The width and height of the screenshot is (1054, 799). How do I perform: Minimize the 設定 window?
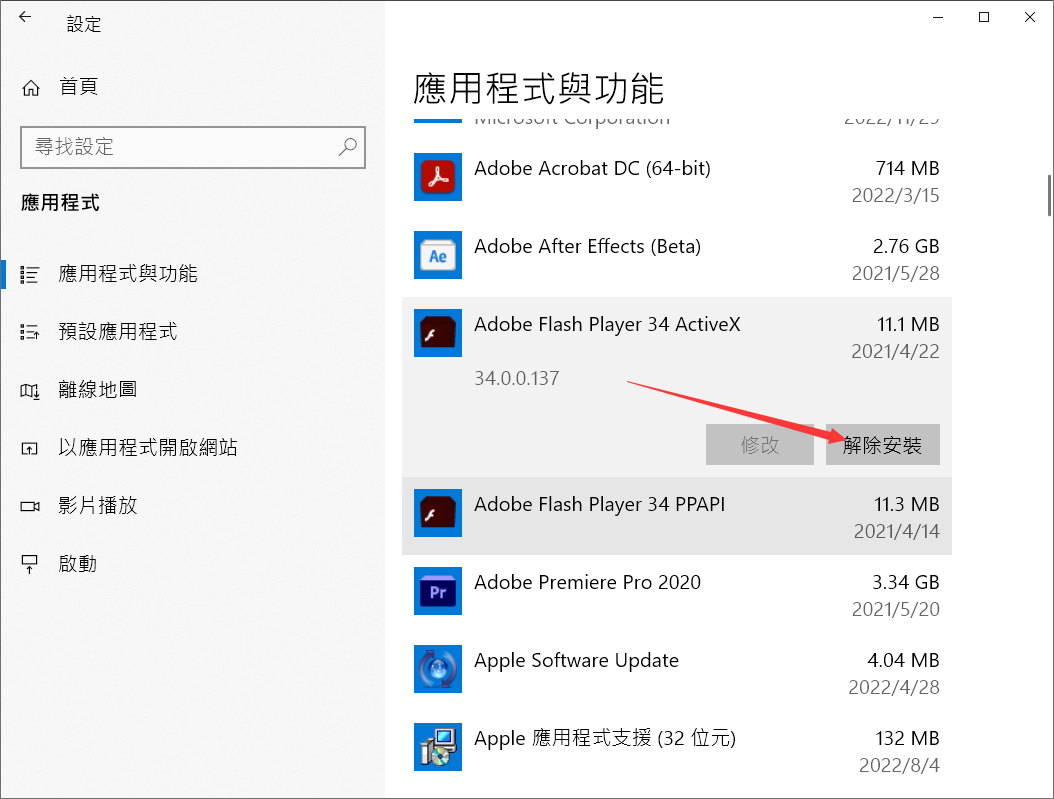[x=938, y=17]
